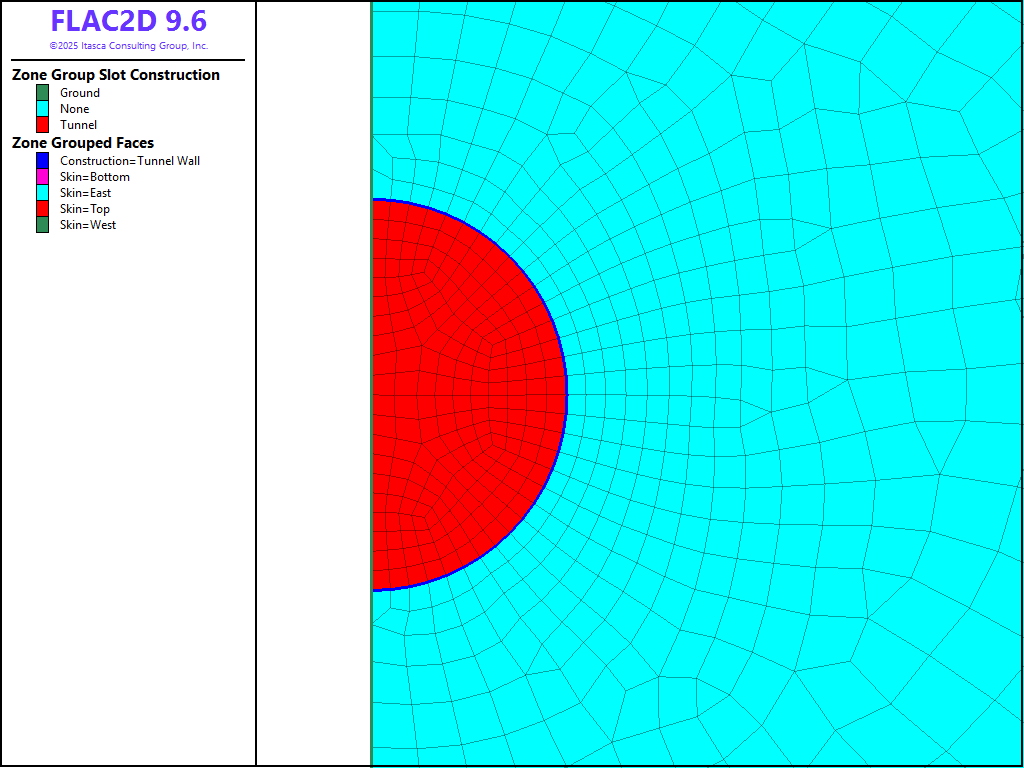Select the Skin=Bottom label text
1024x768 pixels.
click(x=95, y=177)
